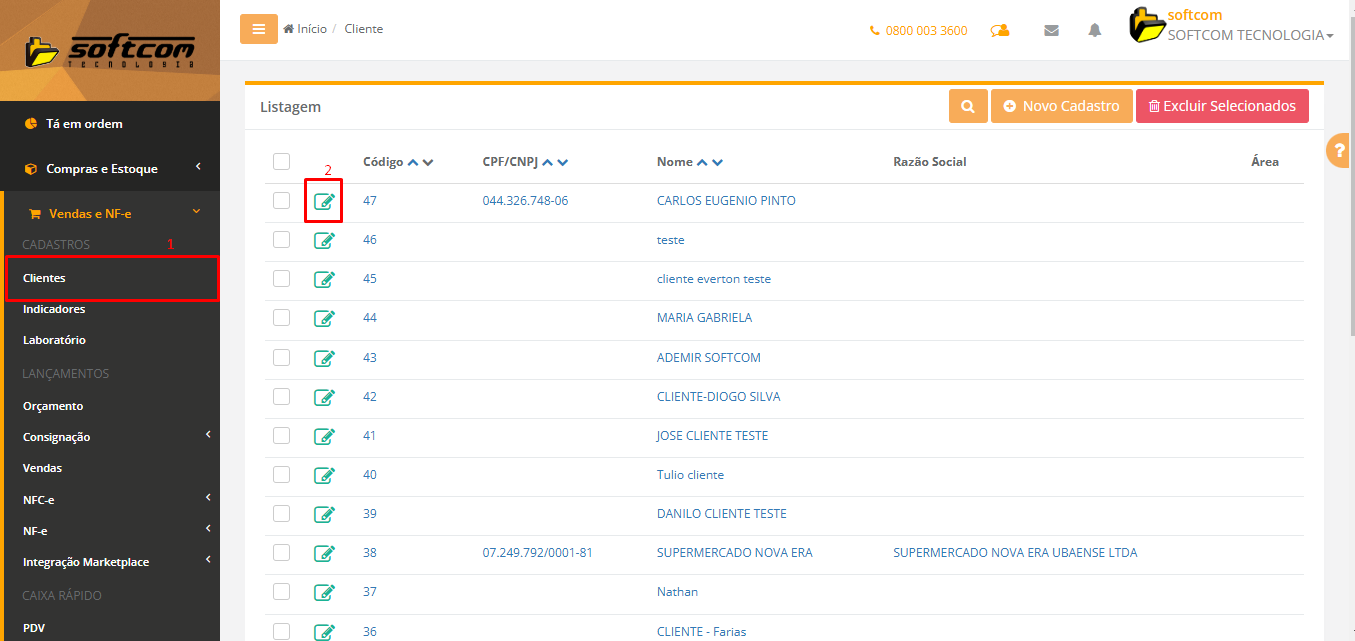The height and width of the screenshot is (641, 1355).
Task: Click the Novo Cadastro button
Action: click(1061, 106)
